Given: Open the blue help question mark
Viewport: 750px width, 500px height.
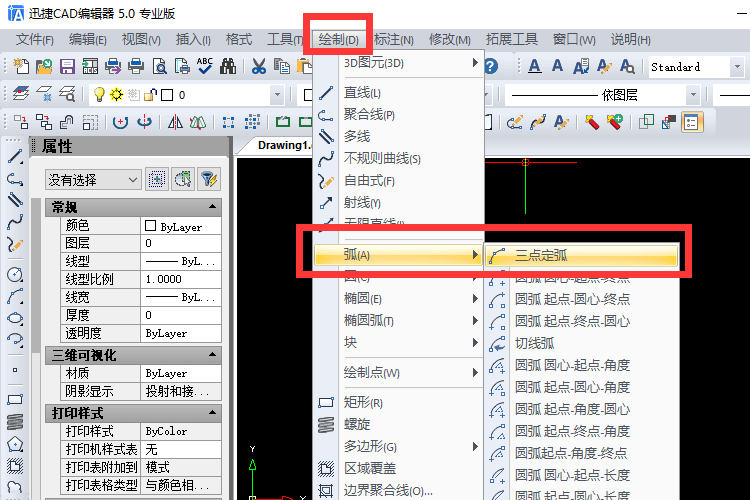Looking at the screenshot, I should click(x=491, y=66).
